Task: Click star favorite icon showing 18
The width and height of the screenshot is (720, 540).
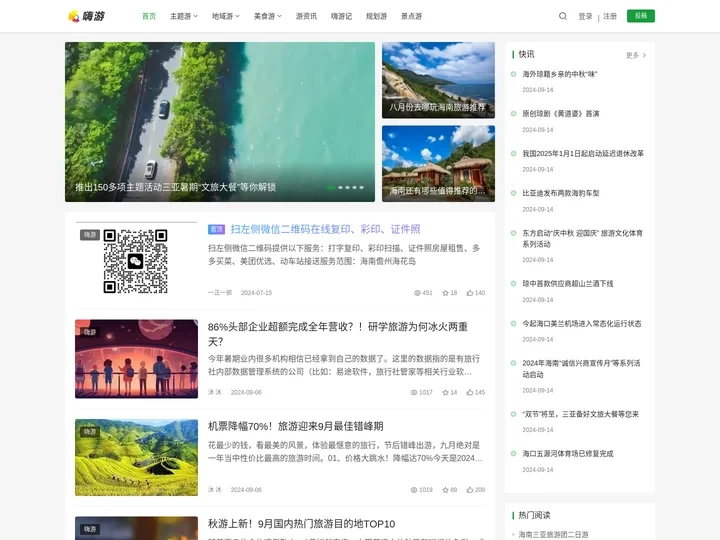Action: pos(445,293)
